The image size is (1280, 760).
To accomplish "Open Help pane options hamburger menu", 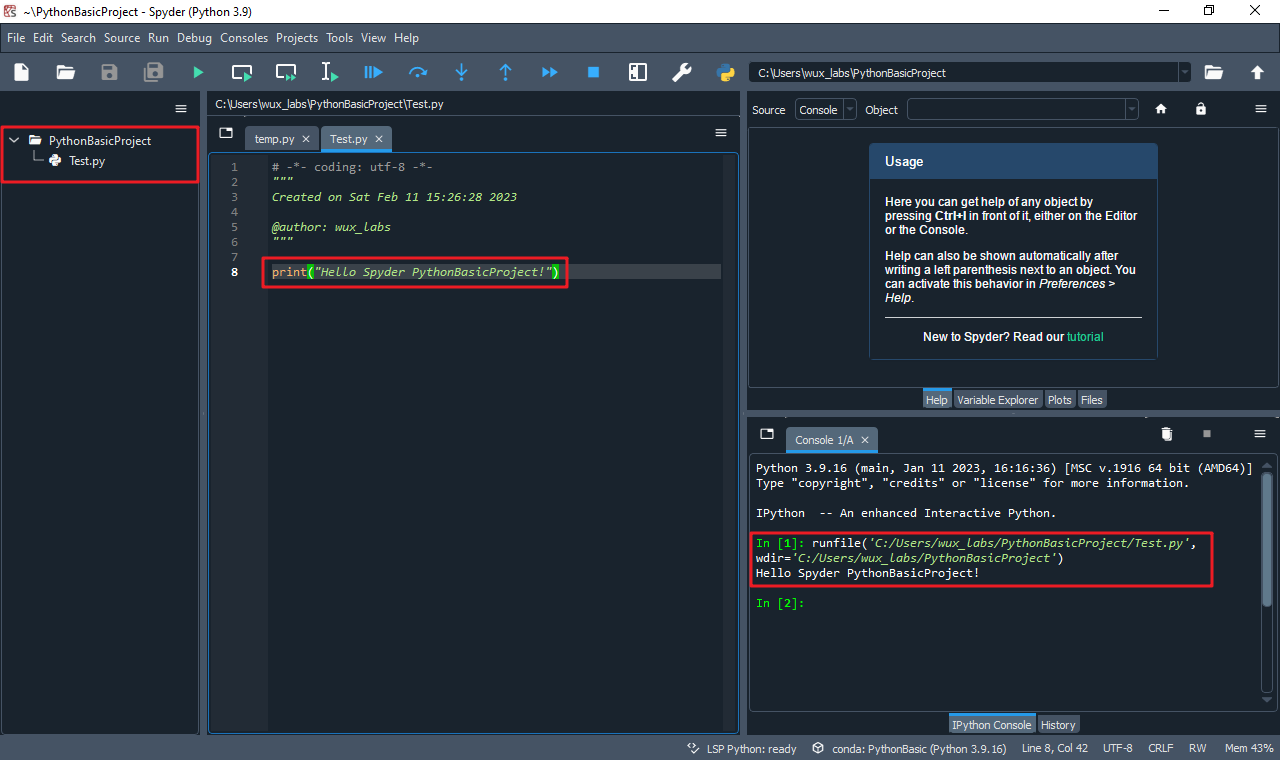I will tap(1260, 110).
